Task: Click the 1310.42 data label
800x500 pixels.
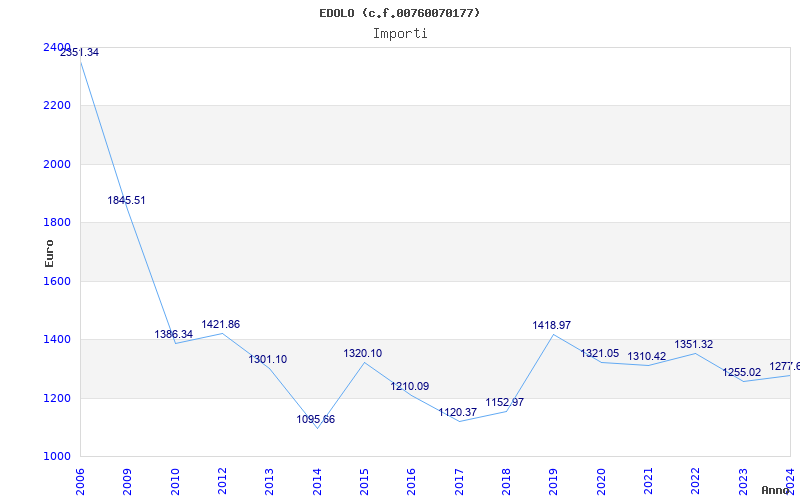Action: click(x=647, y=357)
